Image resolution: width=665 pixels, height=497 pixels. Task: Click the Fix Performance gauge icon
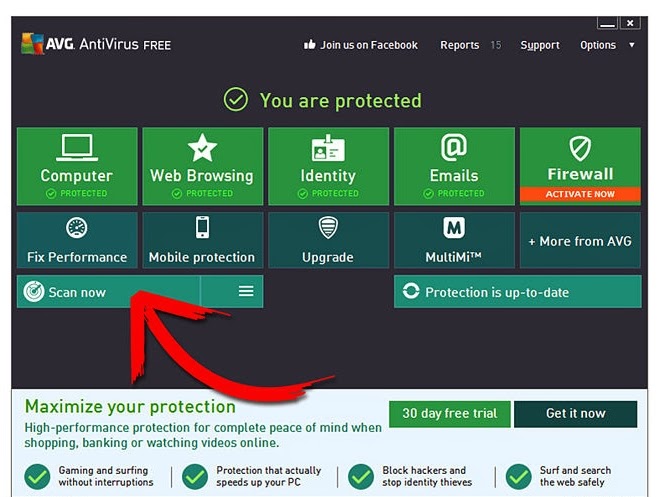pyautogui.click(x=77, y=228)
